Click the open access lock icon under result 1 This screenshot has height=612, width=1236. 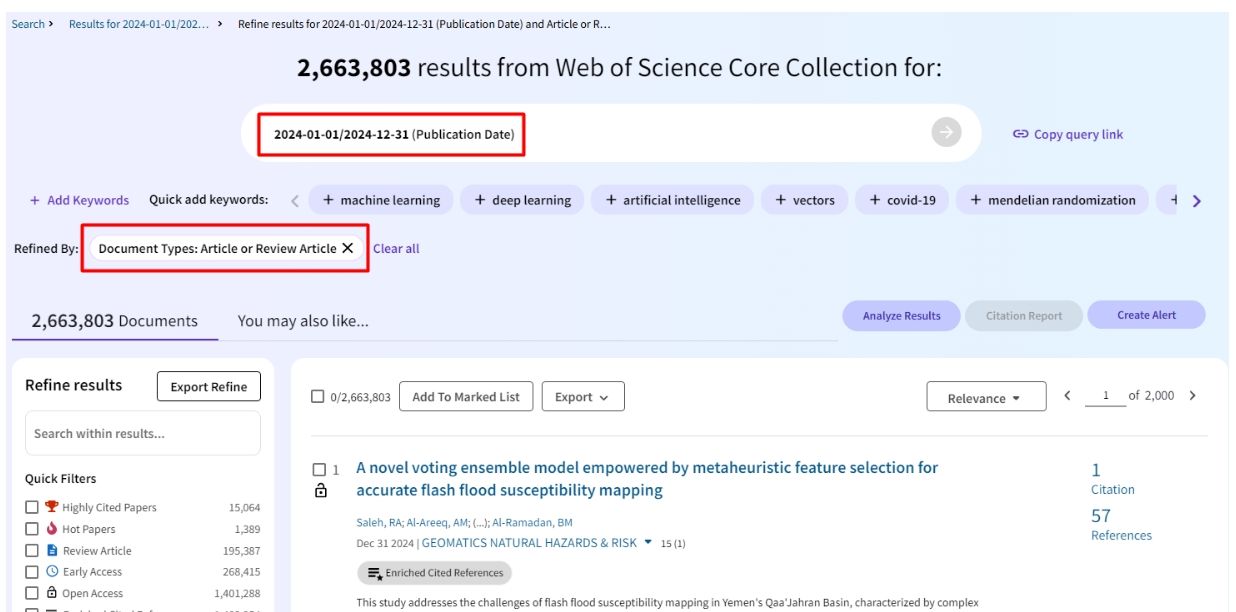coord(320,491)
